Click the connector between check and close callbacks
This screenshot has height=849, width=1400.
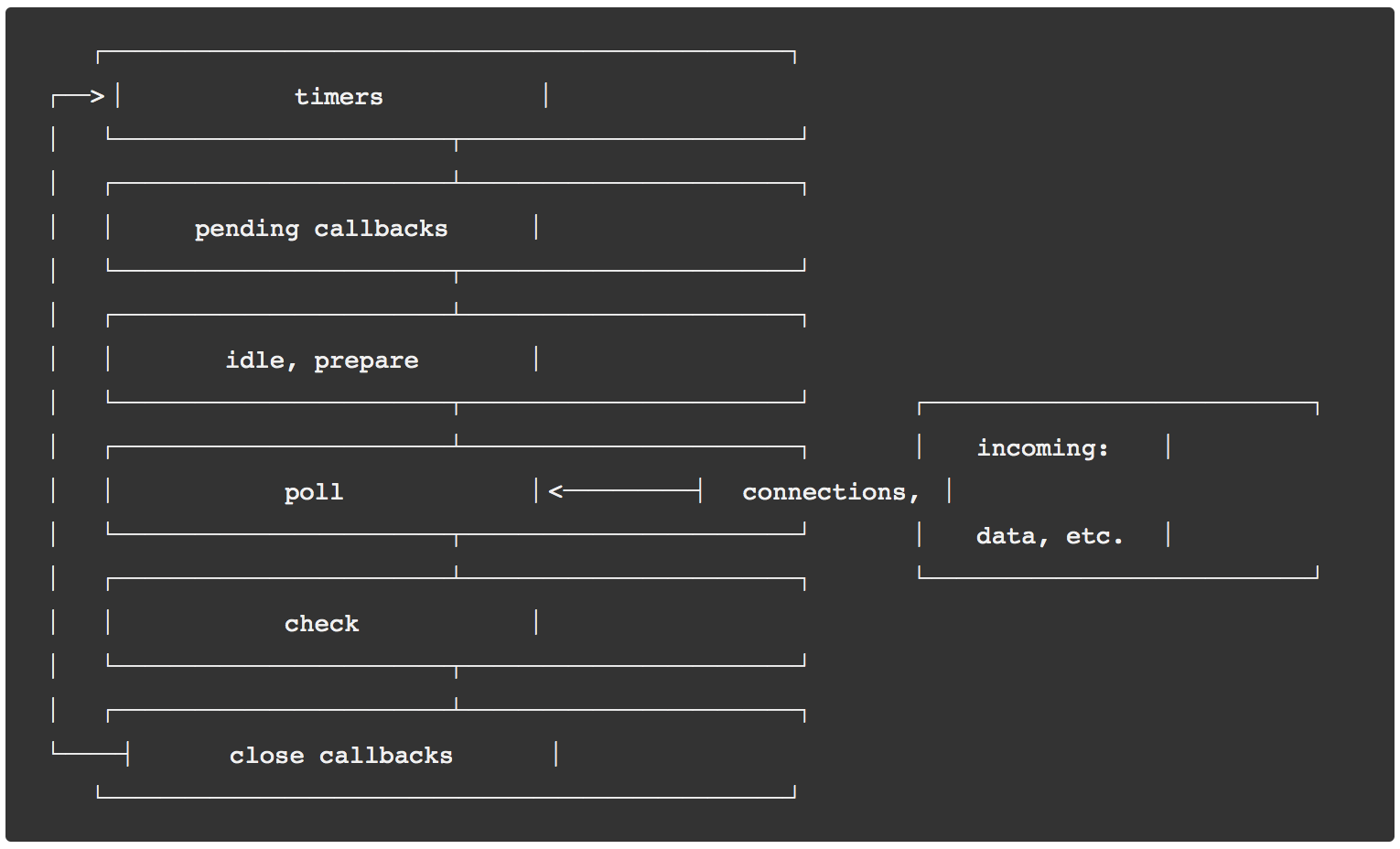point(456,687)
